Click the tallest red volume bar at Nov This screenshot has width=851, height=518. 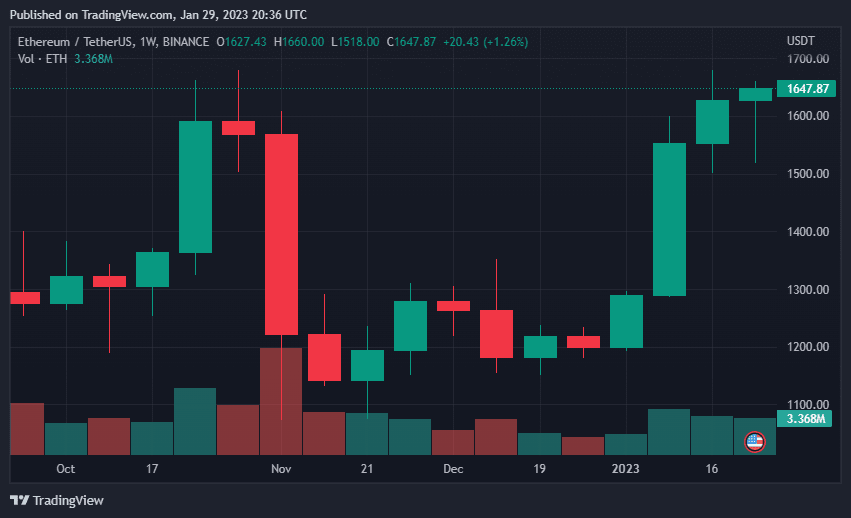tap(281, 401)
